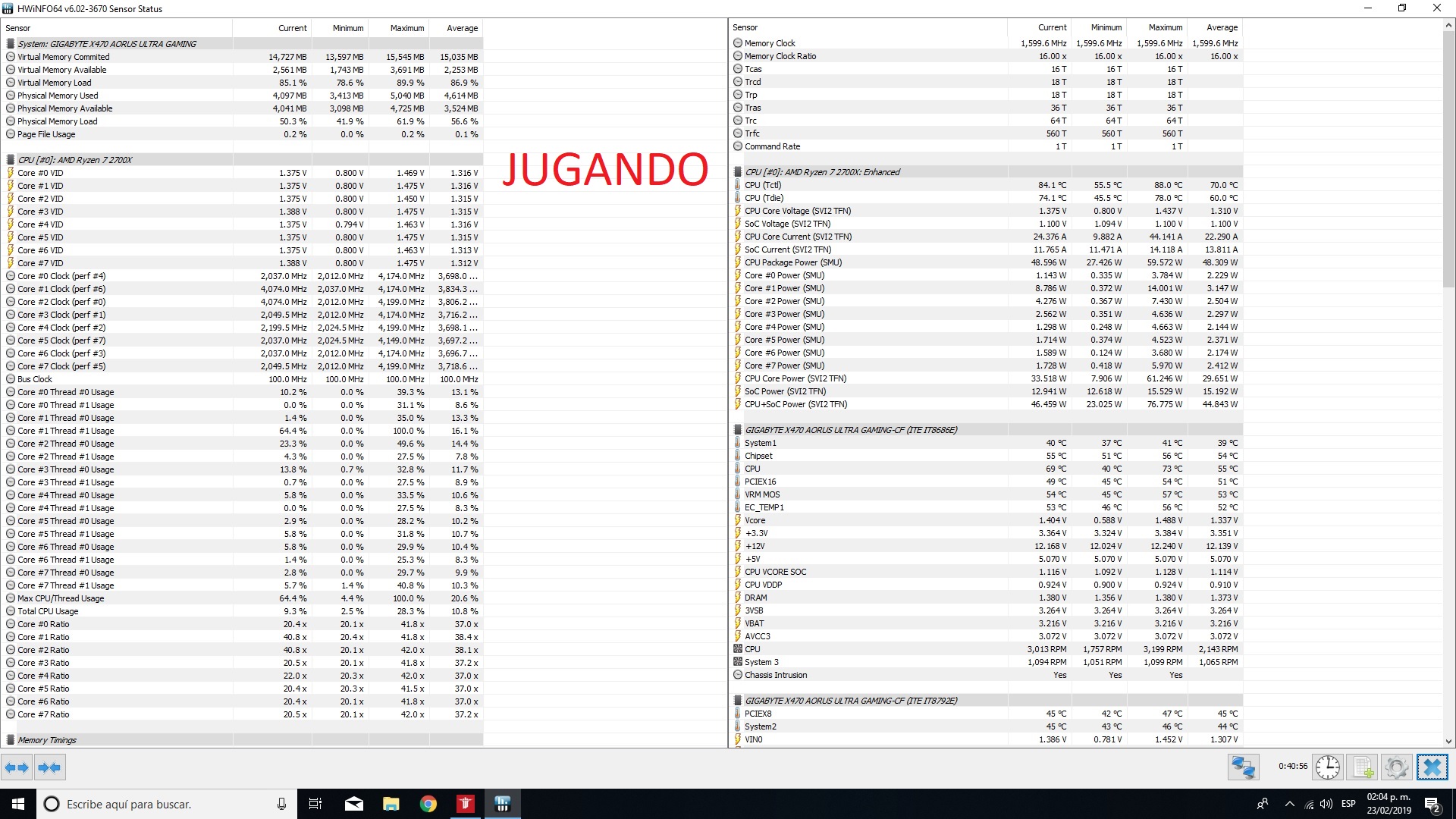Open Task View on the taskbar
1456x819 pixels.
coord(315,804)
